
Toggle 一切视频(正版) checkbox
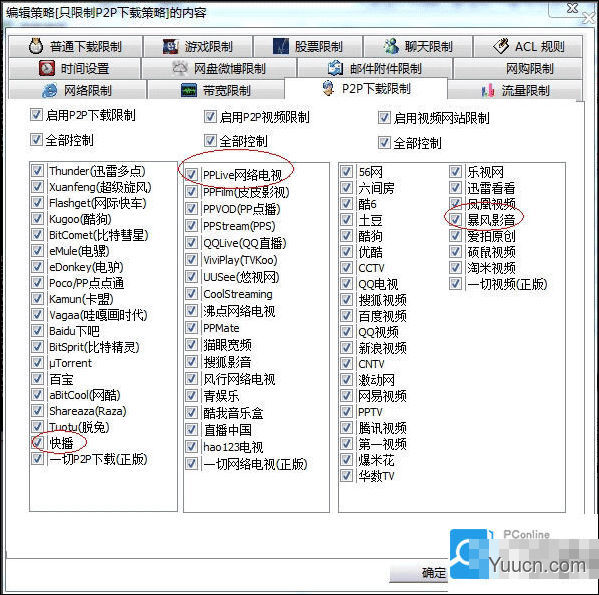(455, 283)
